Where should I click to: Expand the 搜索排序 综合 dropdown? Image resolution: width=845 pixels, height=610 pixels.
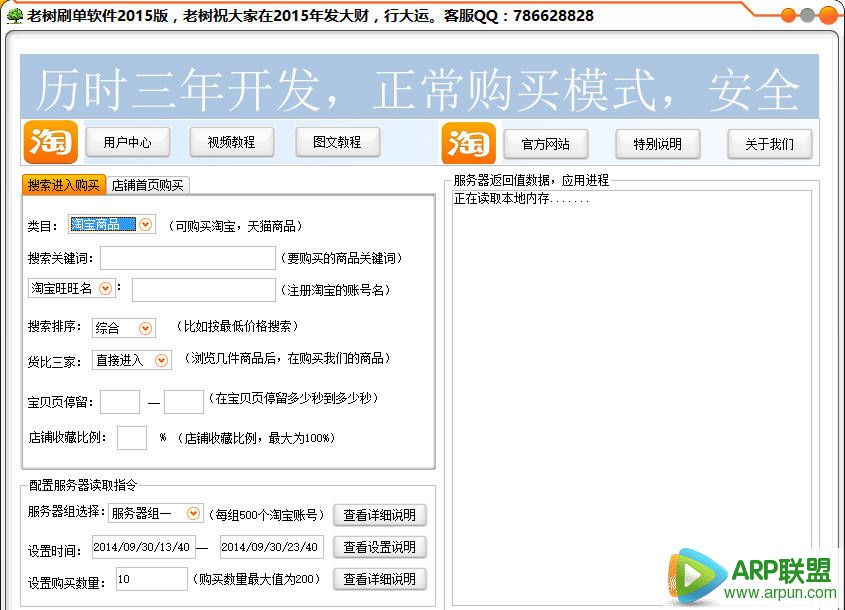pyautogui.click(x=145, y=328)
